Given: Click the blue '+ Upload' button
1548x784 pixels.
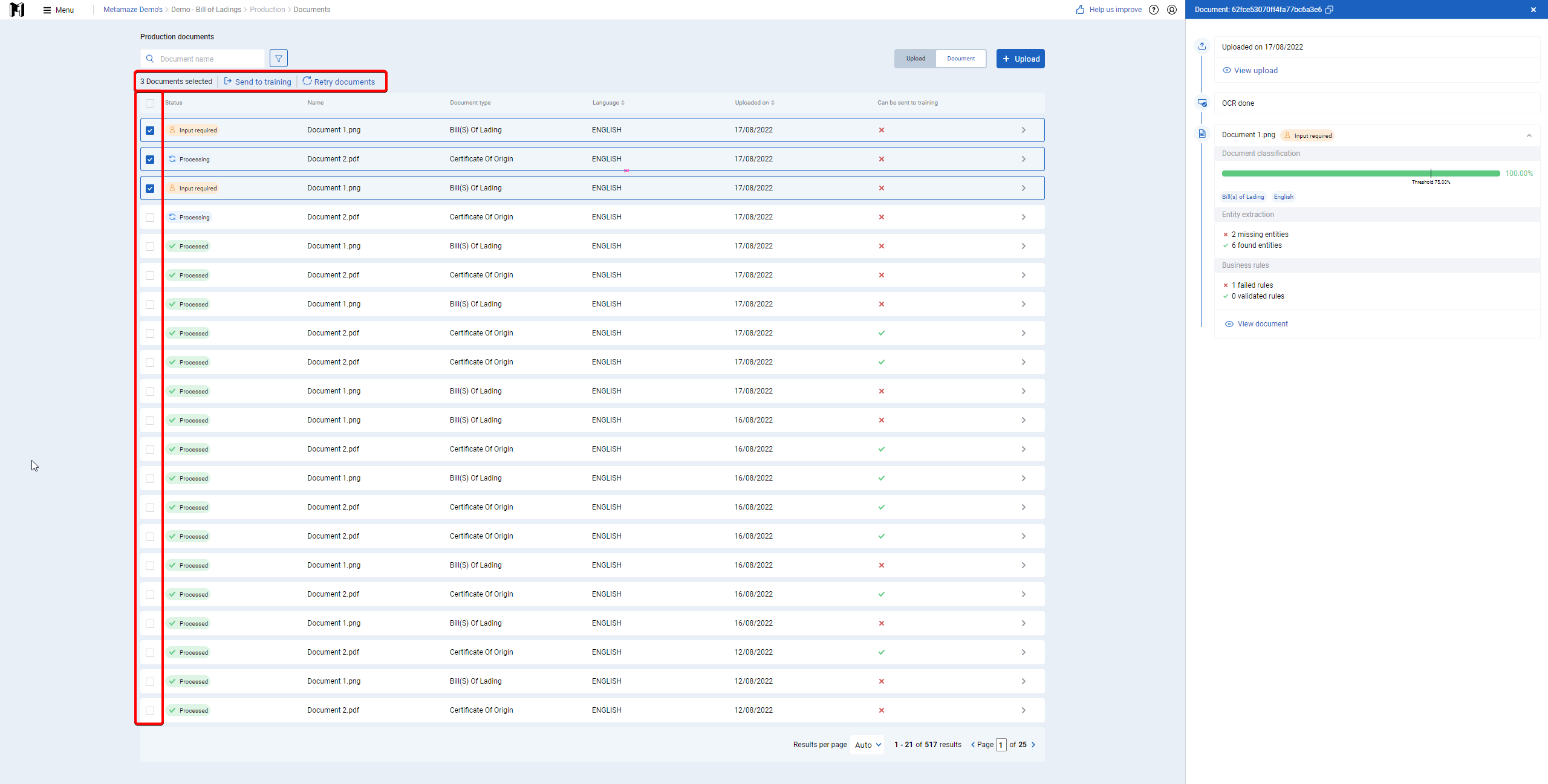Looking at the screenshot, I should 1021,59.
